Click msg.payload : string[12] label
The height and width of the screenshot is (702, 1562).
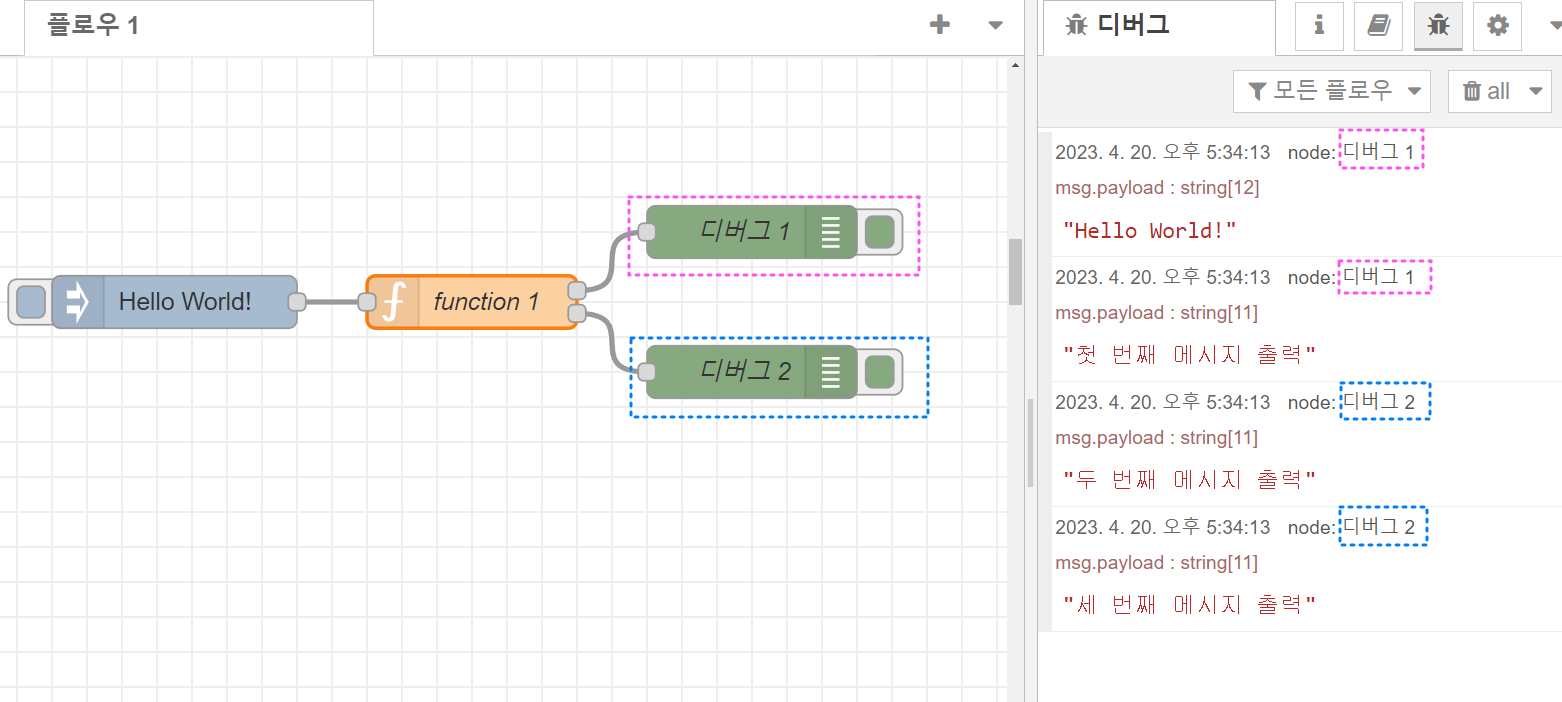[x=1157, y=188]
